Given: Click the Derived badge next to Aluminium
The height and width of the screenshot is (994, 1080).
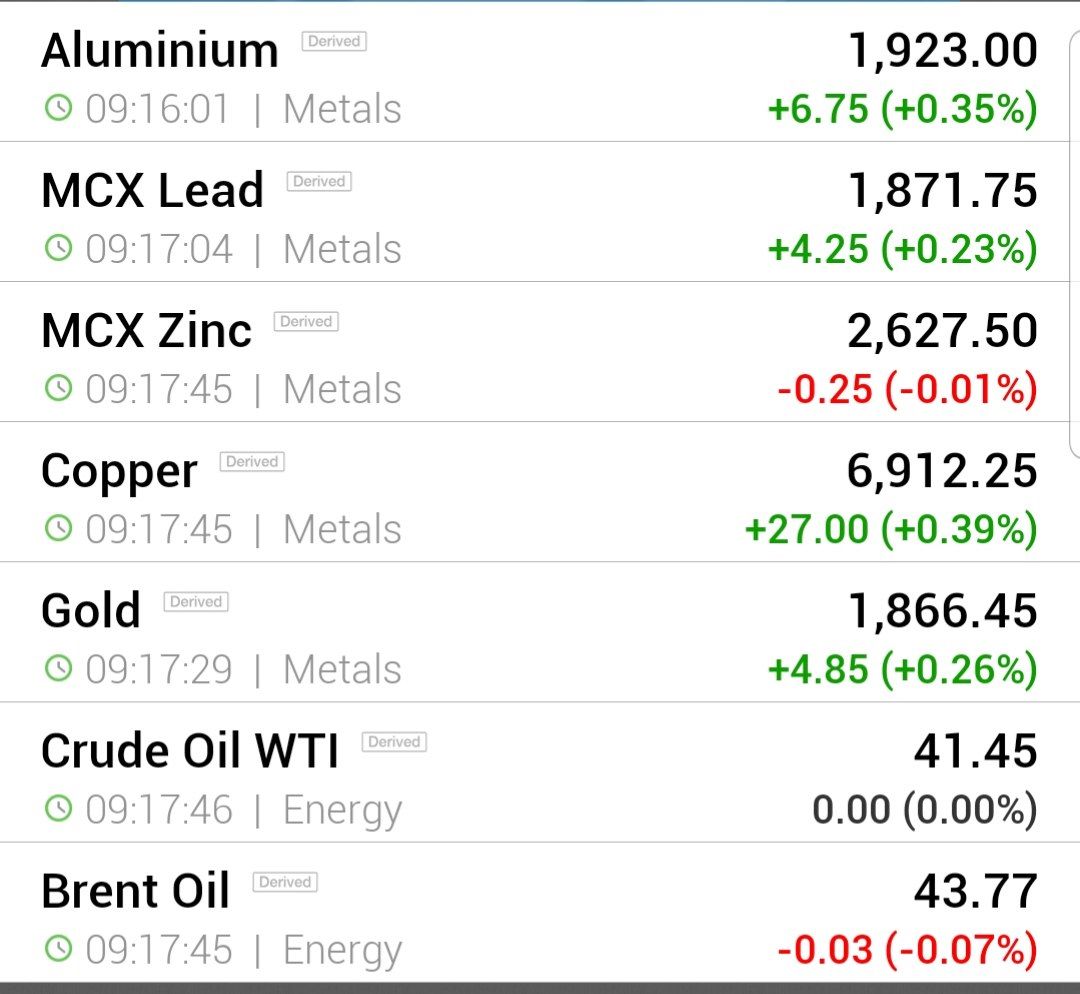Looking at the screenshot, I should (334, 41).
